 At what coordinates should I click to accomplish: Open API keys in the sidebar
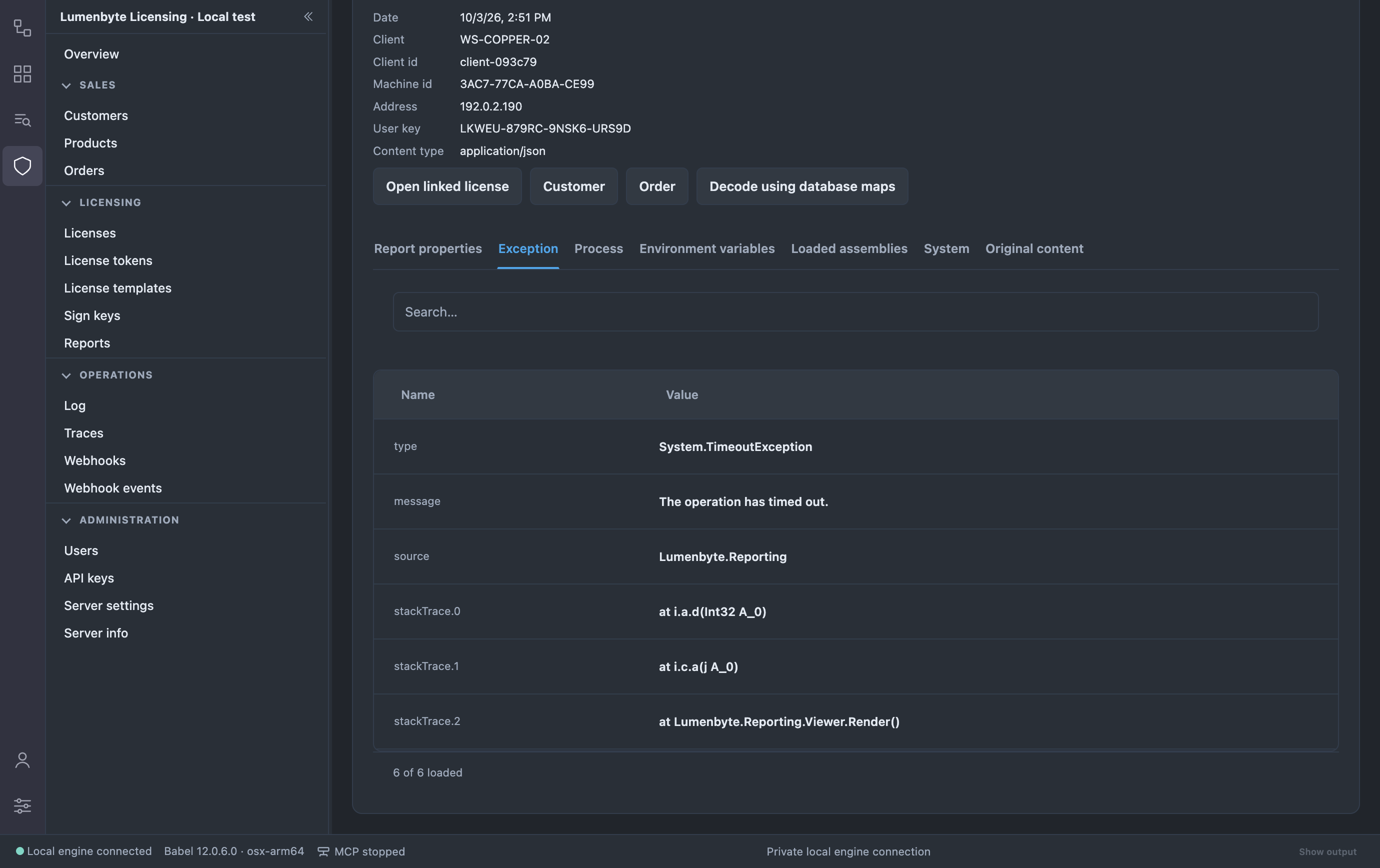tap(89, 578)
